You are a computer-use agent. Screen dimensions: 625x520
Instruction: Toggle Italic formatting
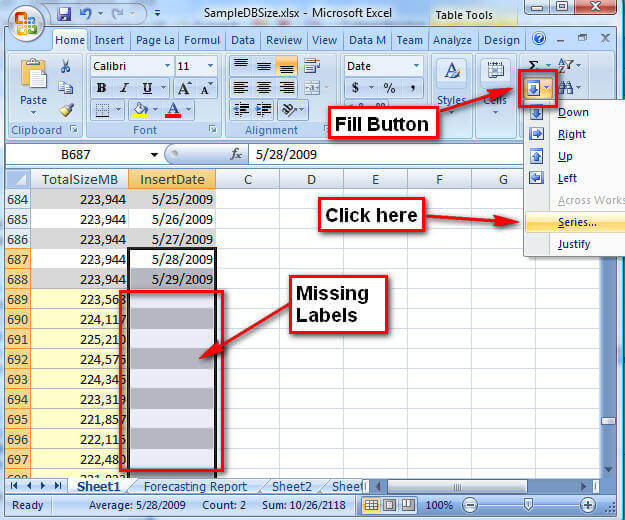[x=124, y=88]
